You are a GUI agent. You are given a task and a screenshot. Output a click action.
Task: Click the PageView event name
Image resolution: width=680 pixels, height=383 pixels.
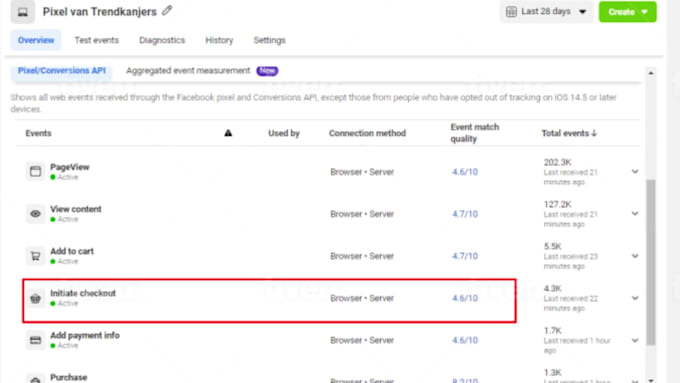point(70,167)
